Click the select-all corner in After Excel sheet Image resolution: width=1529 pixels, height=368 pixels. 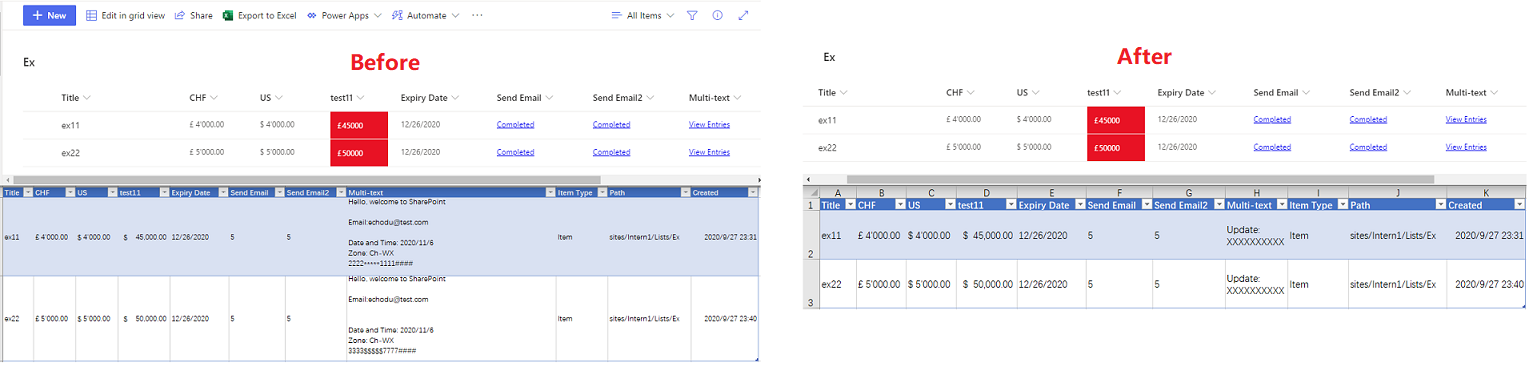click(x=811, y=191)
